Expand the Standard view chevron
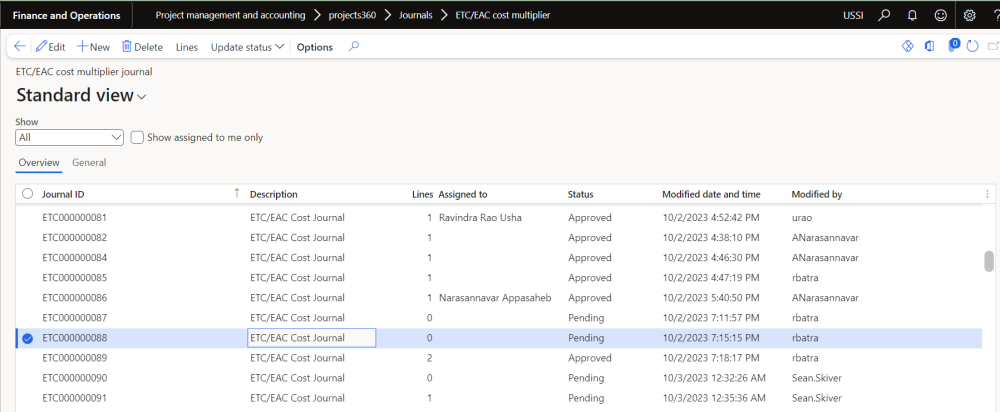 point(142,97)
